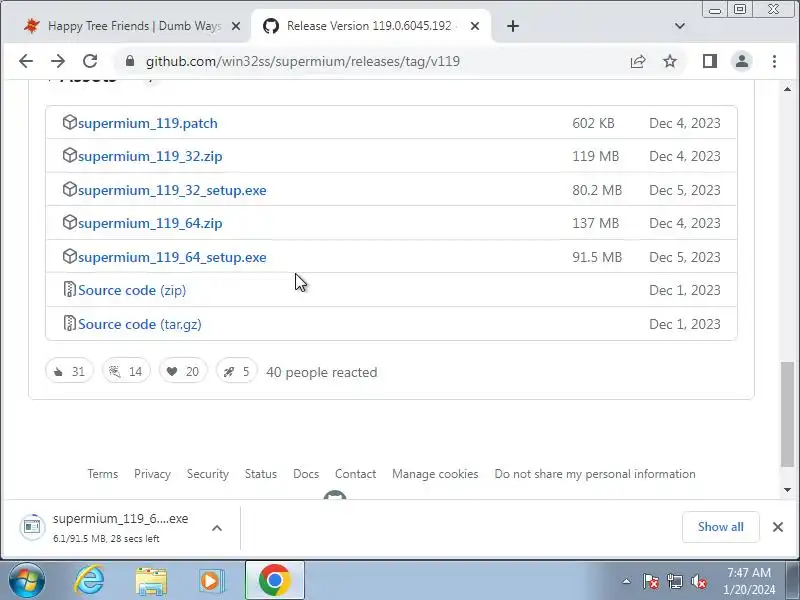Click the muted volume tray icon
This screenshot has width=800, height=600.
coord(699,581)
